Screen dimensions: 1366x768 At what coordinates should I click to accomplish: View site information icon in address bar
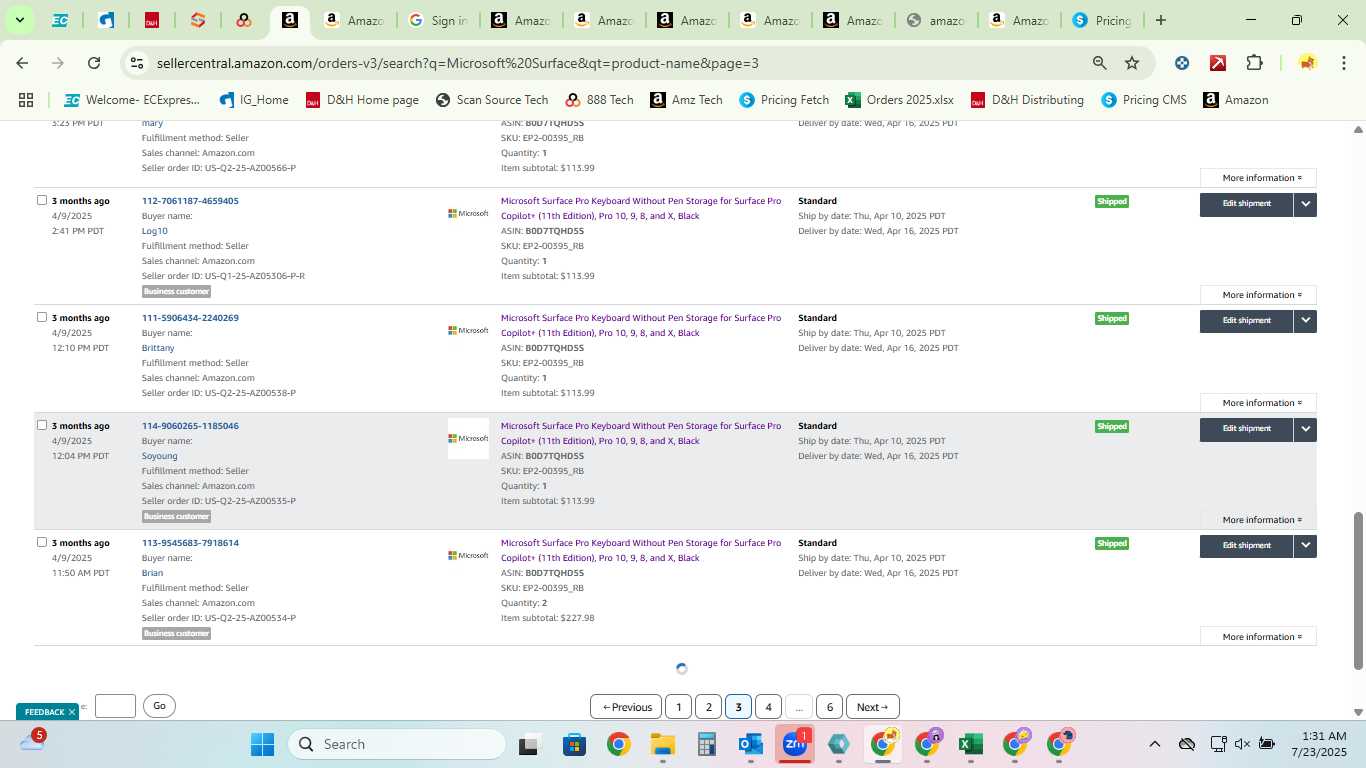click(137, 63)
